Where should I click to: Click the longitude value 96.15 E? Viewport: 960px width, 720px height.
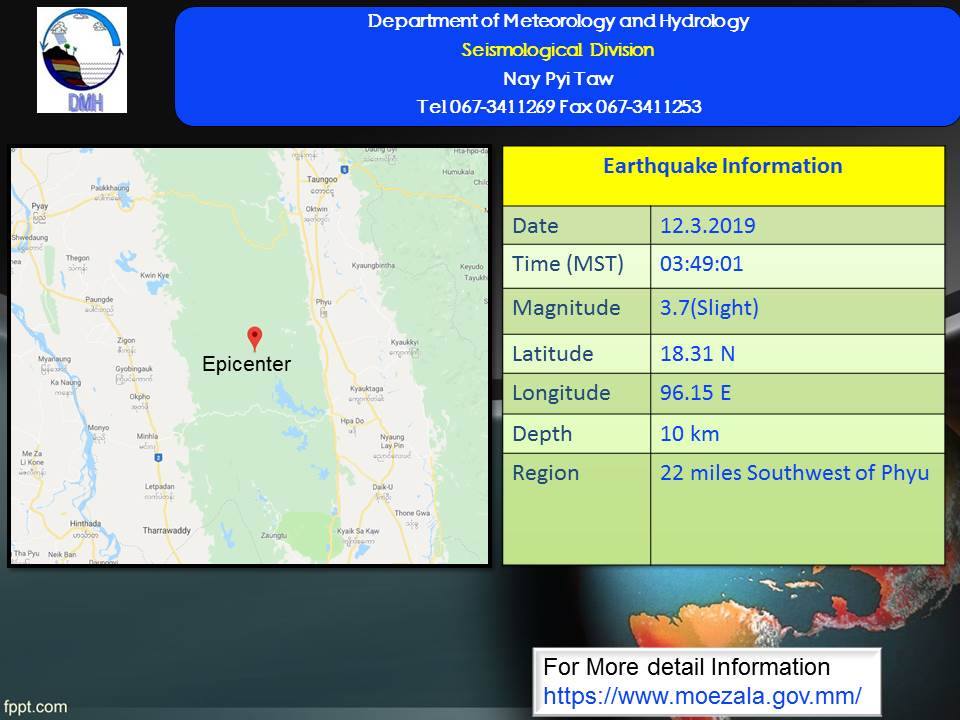tap(695, 393)
